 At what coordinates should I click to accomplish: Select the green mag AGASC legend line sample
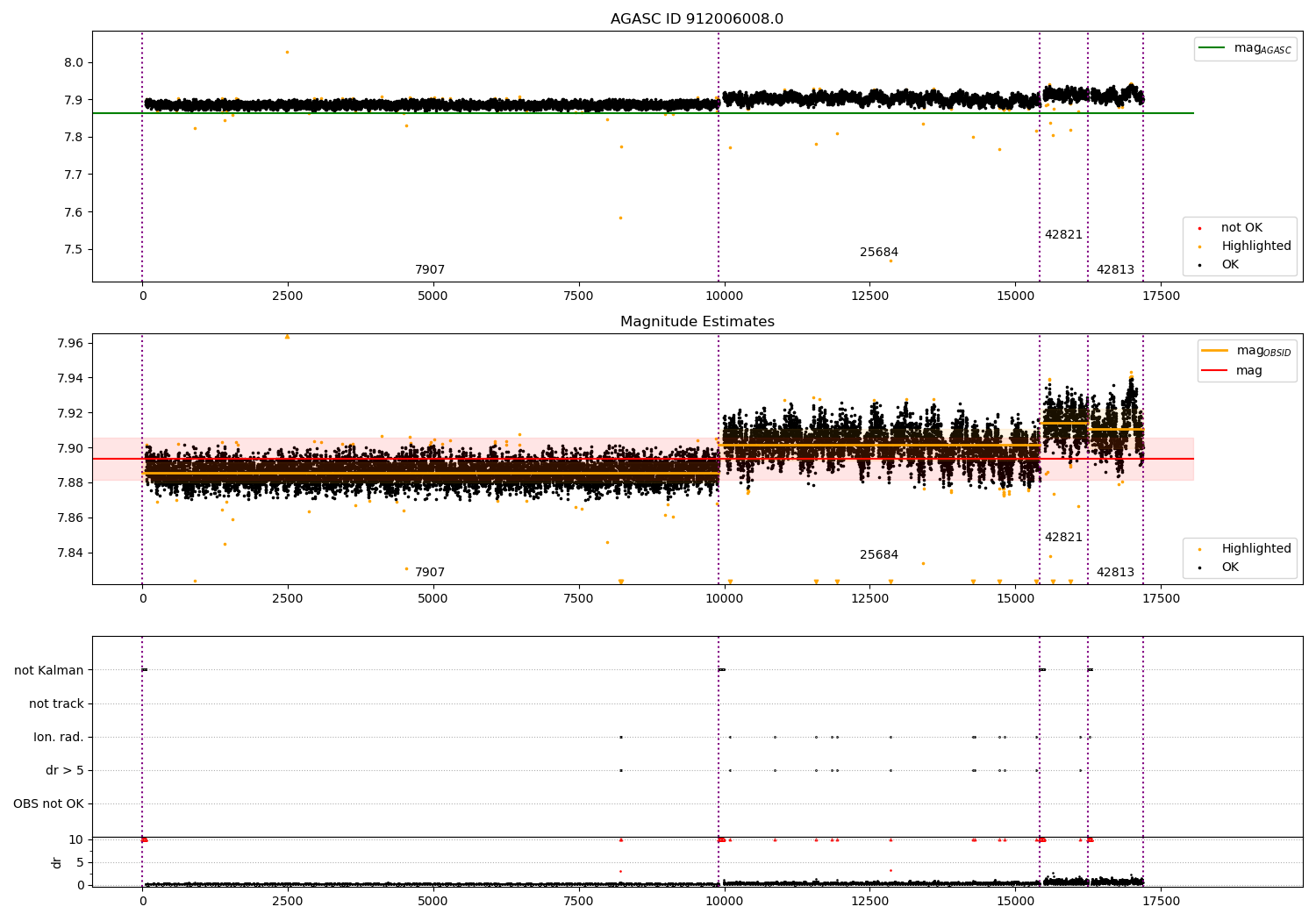coord(1212,48)
